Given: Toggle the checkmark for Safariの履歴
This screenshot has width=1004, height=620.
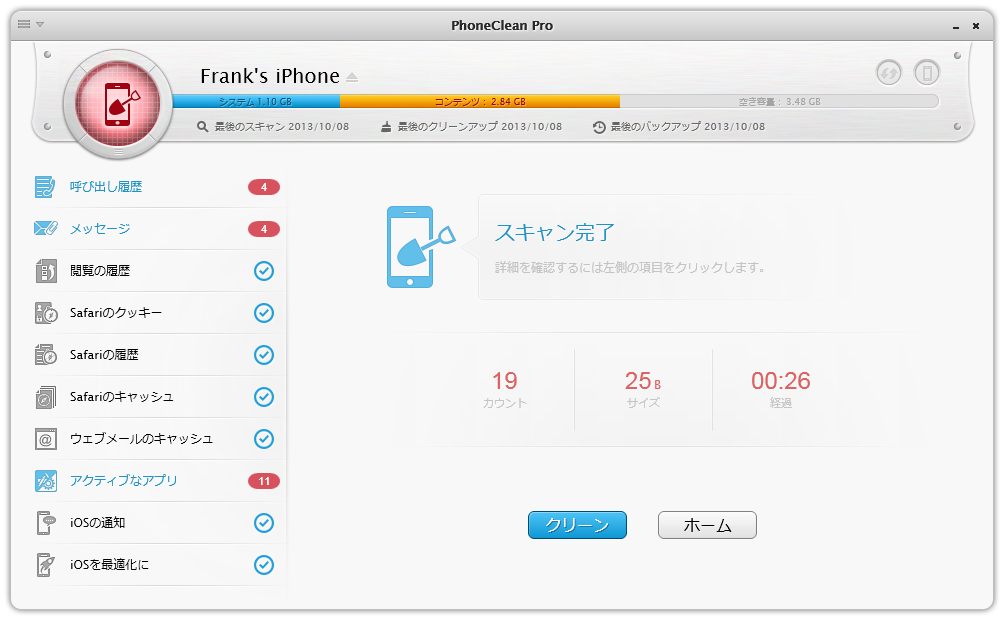Looking at the screenshot, I should coord(264,355).
